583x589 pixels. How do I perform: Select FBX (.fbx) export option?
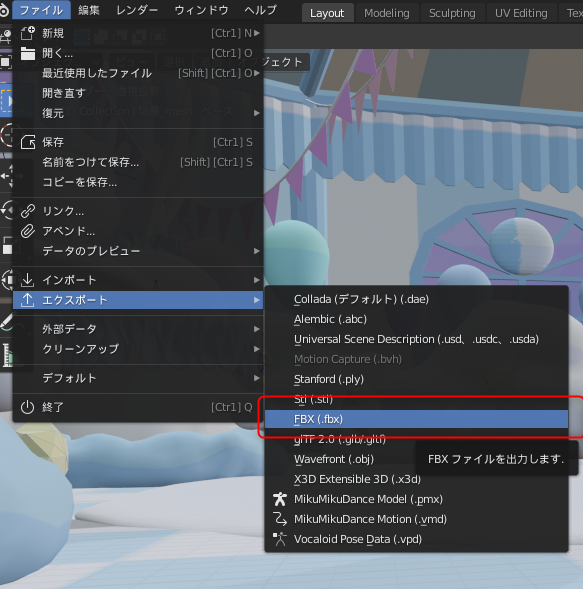pyautogui.click(x=416, y=419)
